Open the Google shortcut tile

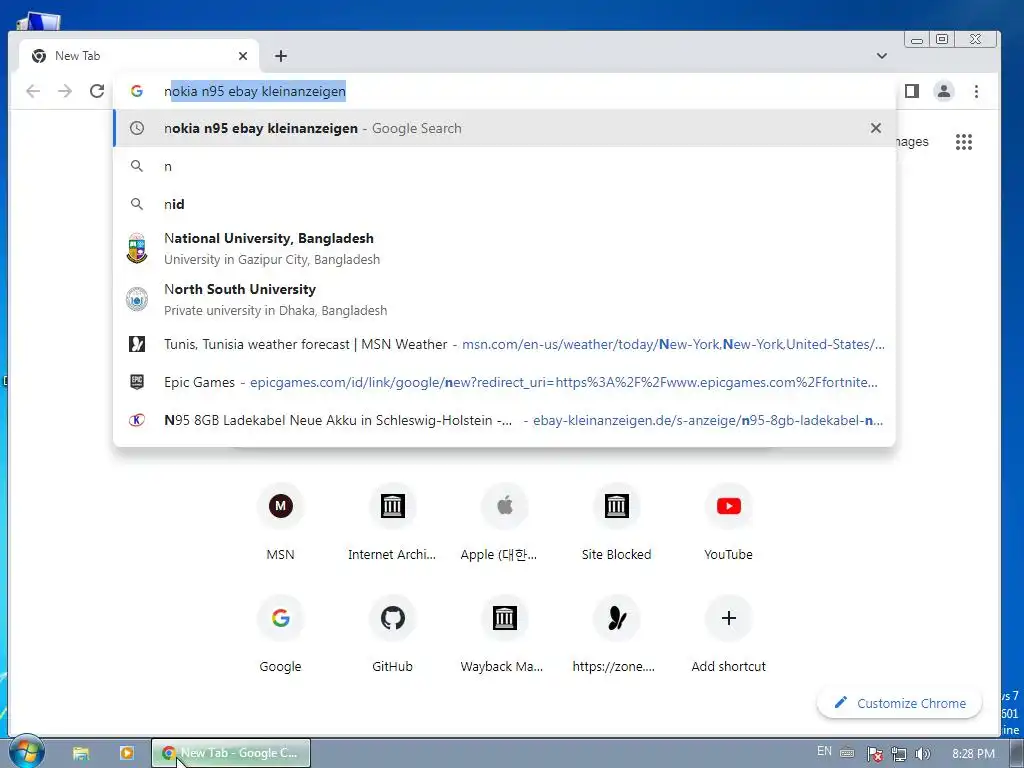tap(280, 634)
